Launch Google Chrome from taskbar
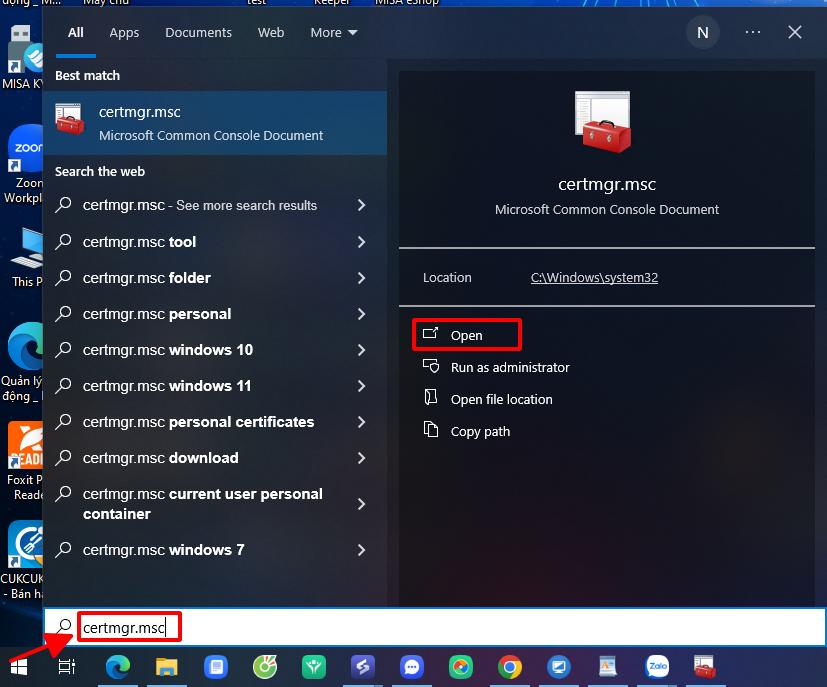Screen dimensions: 827x687 (x=510, y=667)
